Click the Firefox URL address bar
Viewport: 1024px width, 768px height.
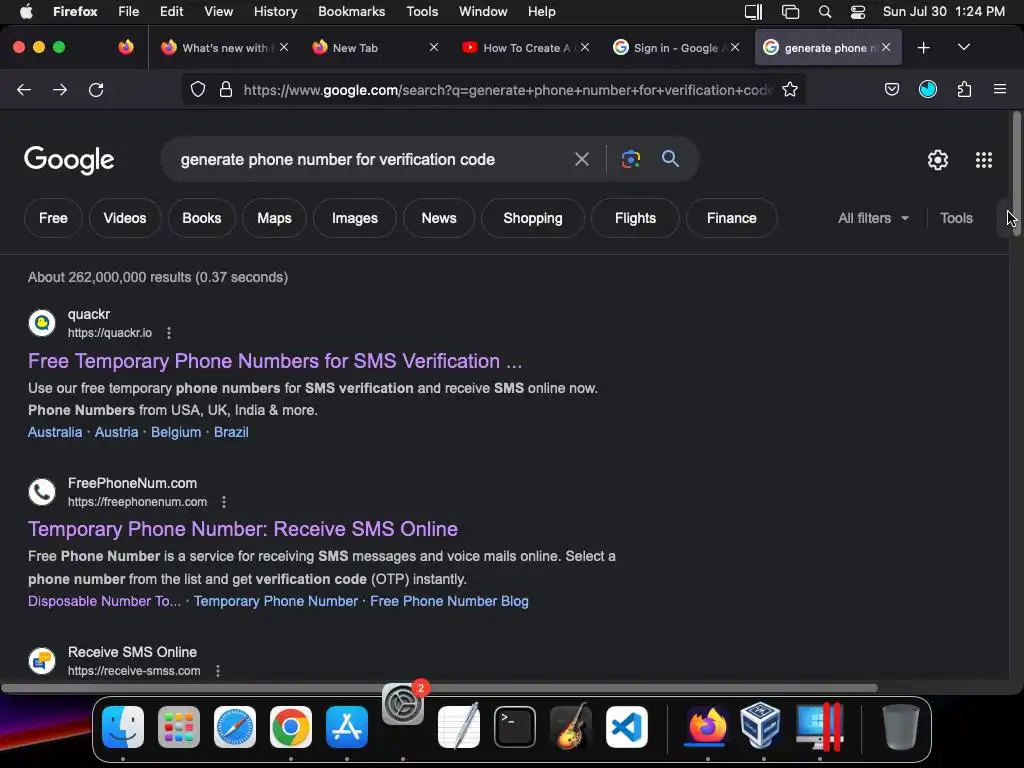507,89
